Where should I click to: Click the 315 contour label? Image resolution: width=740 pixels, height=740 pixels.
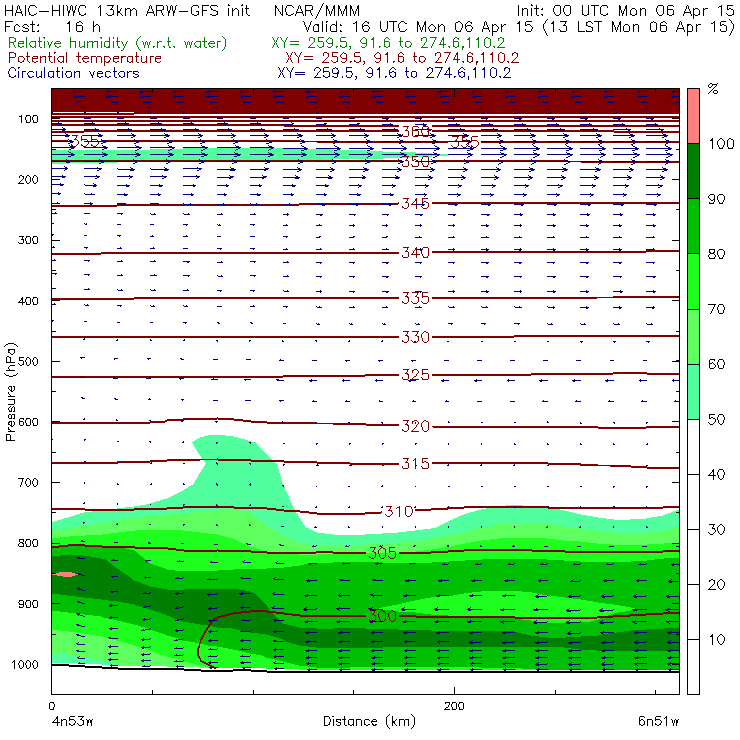click(x=415, y=464)
